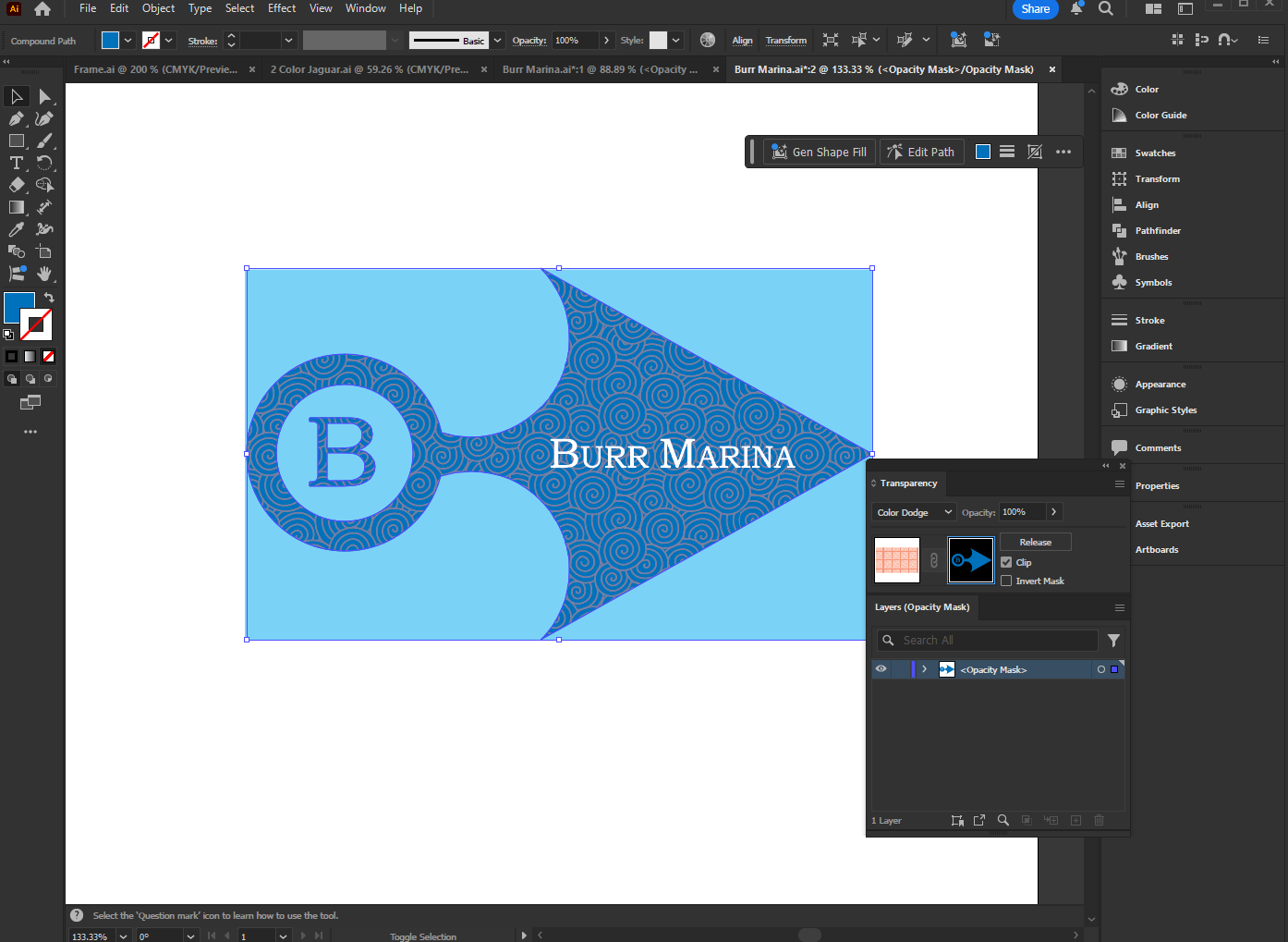Toggle visibility of the Opacity Mask layer
1288x942 pixels.
[881, 668]
